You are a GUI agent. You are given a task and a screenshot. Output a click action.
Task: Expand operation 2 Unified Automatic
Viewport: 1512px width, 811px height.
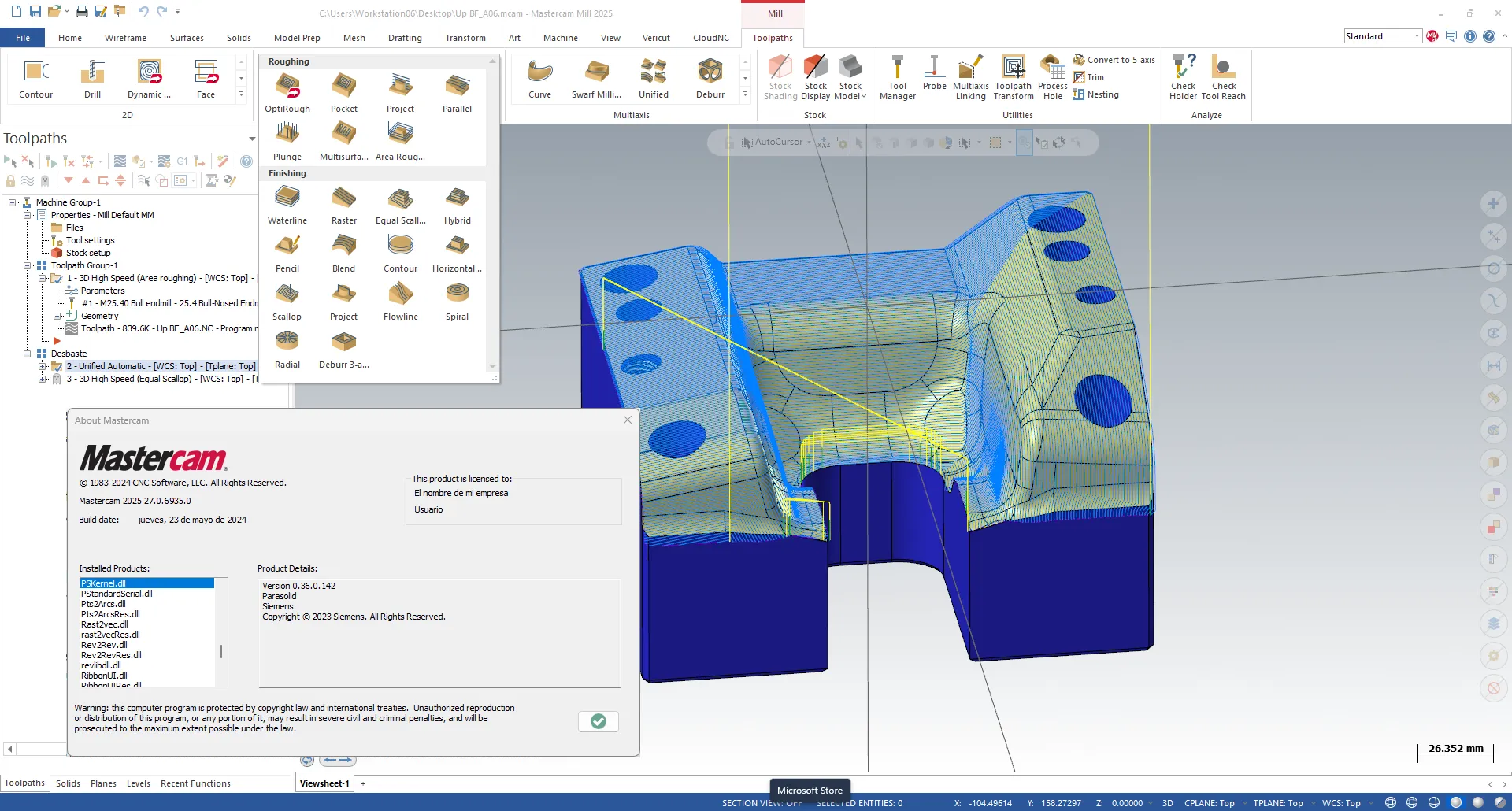43,366
